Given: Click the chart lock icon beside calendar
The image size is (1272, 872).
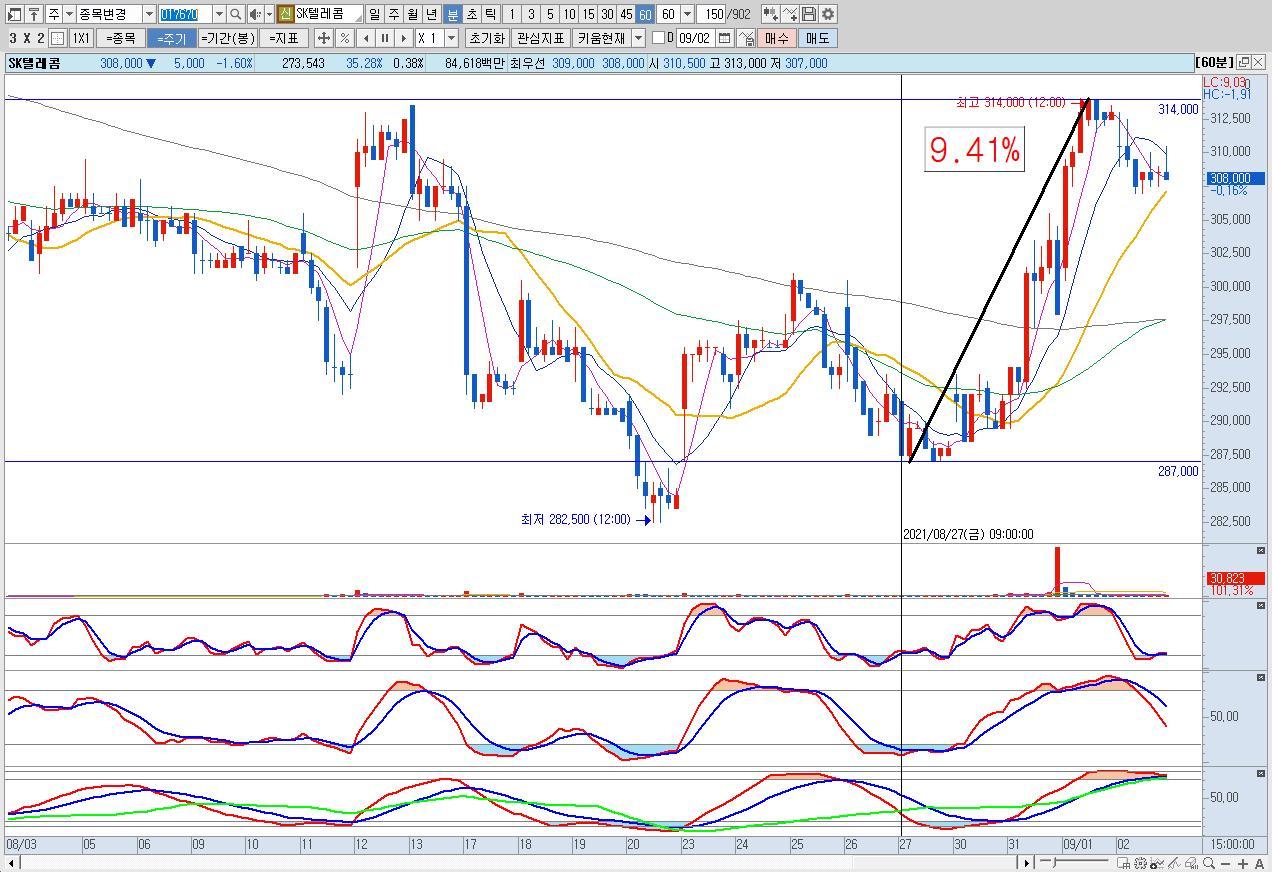Looking at the screenshot, I should pyautogui.click(x=746, y=38).
